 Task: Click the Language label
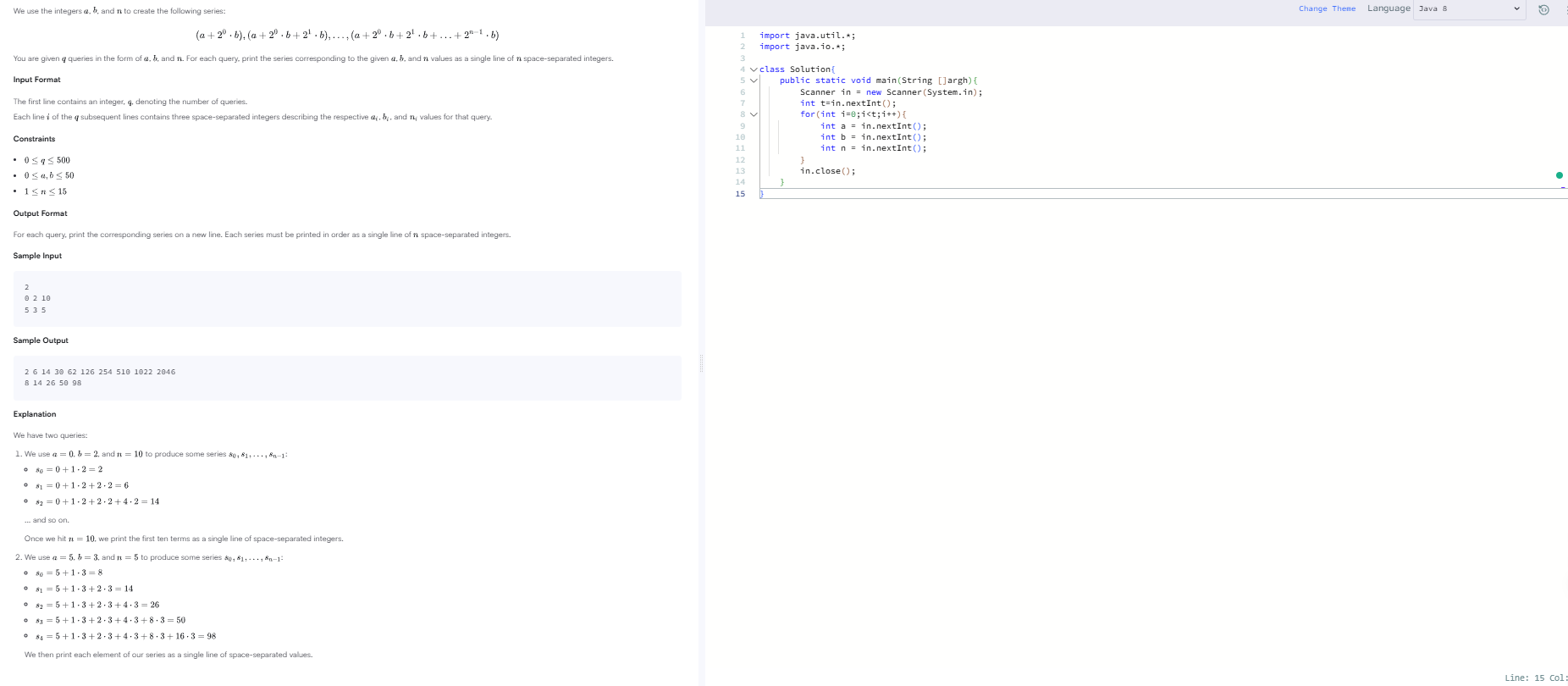(x=1389, y=8)
